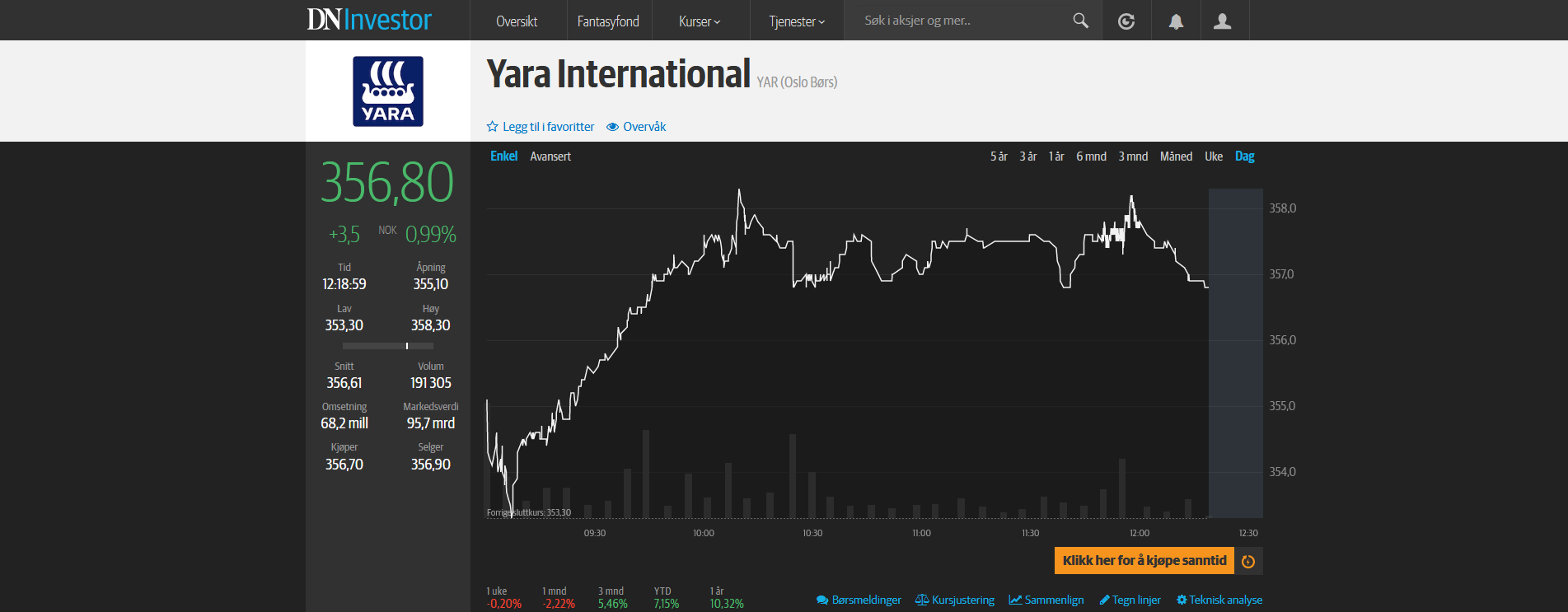Click the Kursjustering scales icon
Screen dimensions: 1568x612
click(x=922, y=600)
